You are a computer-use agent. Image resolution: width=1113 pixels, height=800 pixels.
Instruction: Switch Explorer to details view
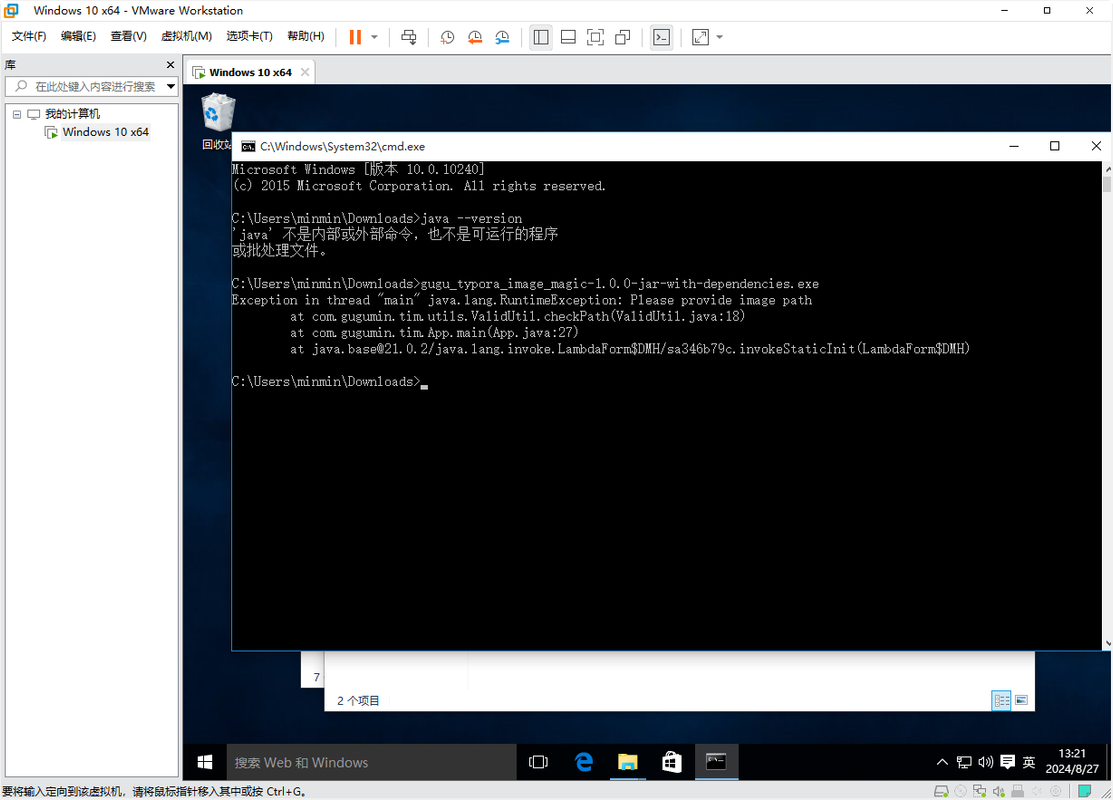[1002, 701]
